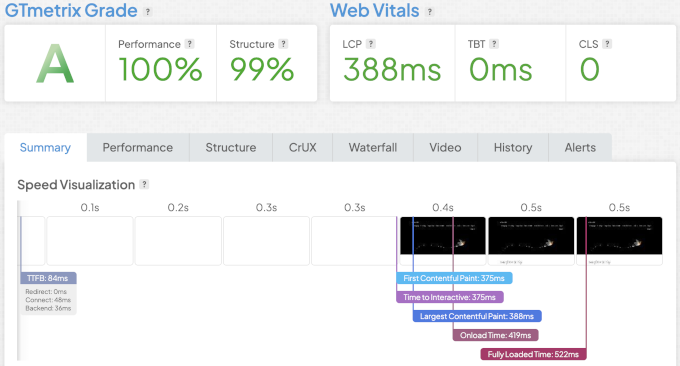Open the blank 0.1s filmstrip frame

(90, 241)
